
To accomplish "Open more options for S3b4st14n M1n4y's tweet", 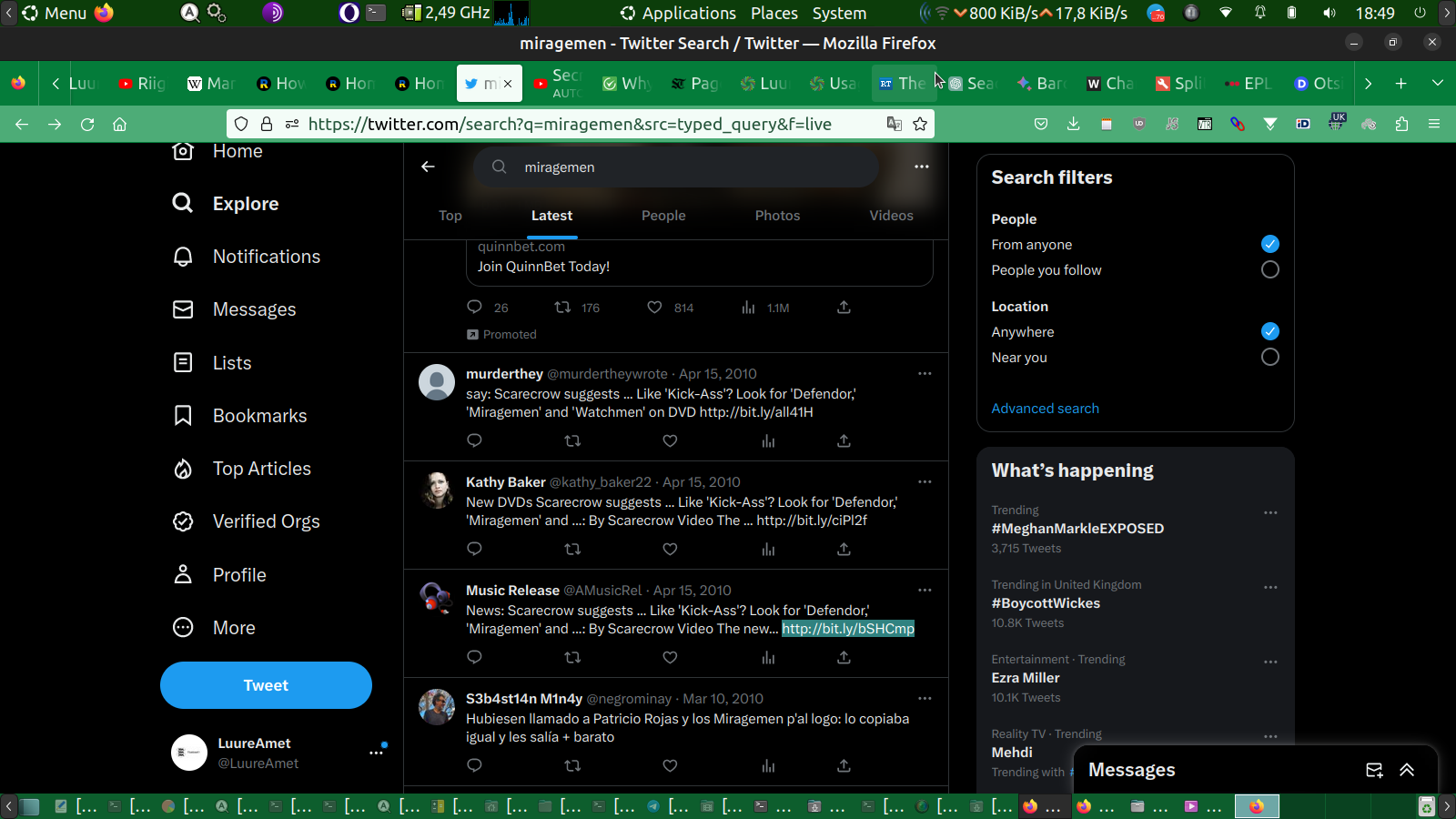I will pyautogui.click(x=925, y=698).
